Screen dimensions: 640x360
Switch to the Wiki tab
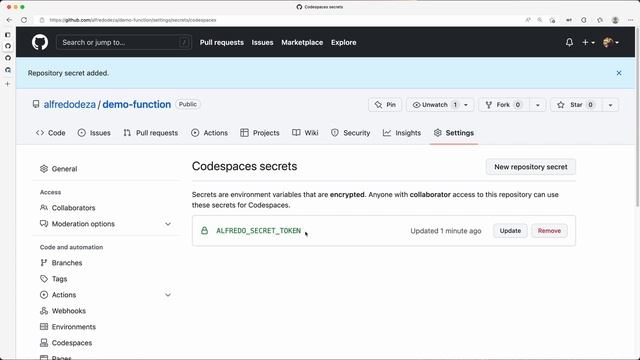305,133
